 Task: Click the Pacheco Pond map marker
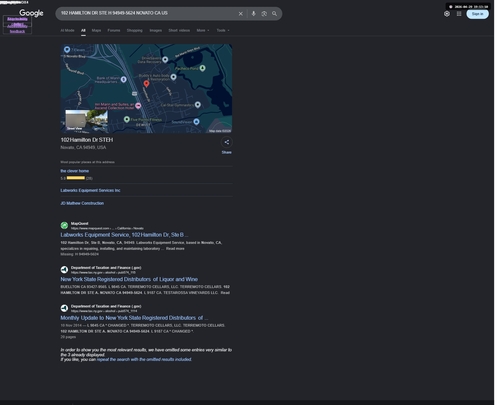(202, 68)
